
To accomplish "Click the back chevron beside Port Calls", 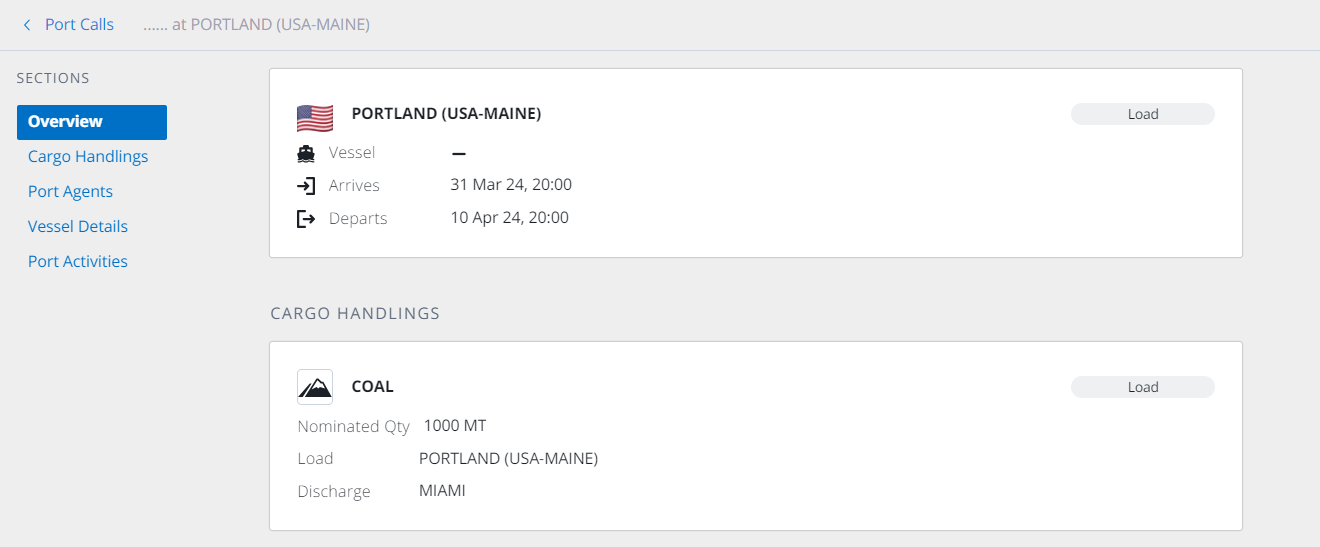I will (x=27, y=24).
